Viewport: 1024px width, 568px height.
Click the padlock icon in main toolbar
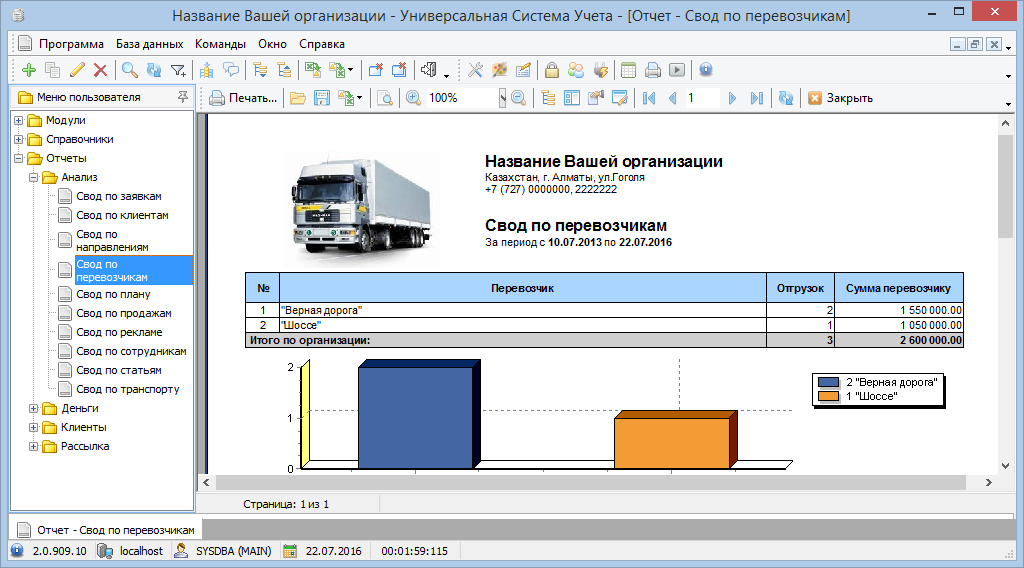click(x=551, y=70)
